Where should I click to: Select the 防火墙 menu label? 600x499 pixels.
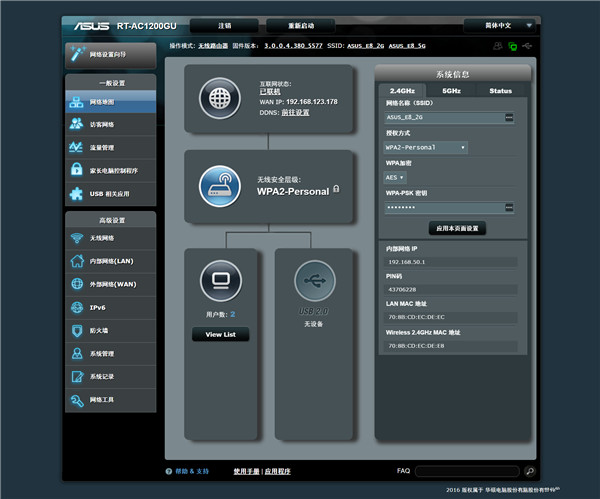pyautogui.click(x=99, y=331)
